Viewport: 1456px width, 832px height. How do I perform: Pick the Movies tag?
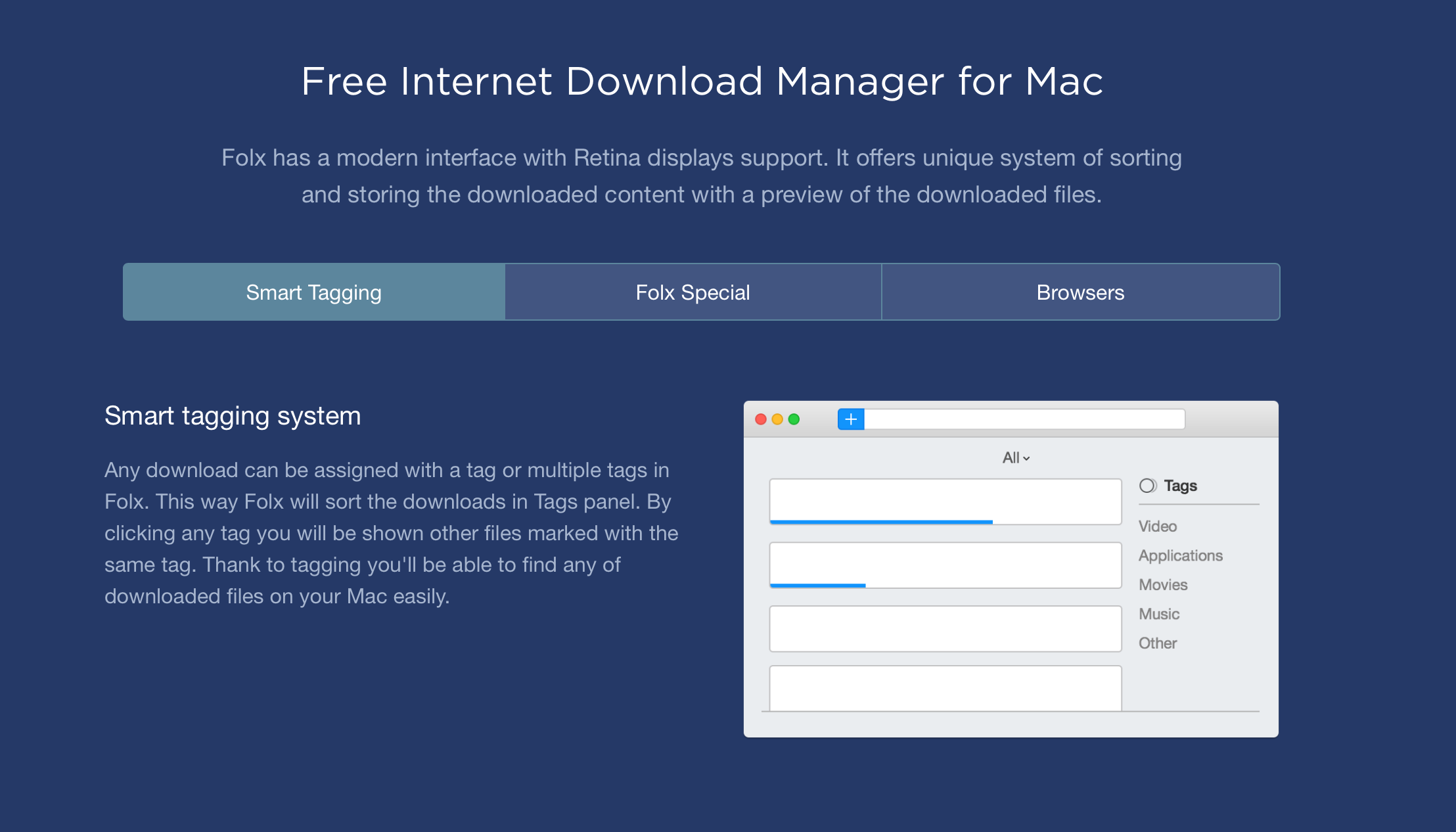point(1163,585)
